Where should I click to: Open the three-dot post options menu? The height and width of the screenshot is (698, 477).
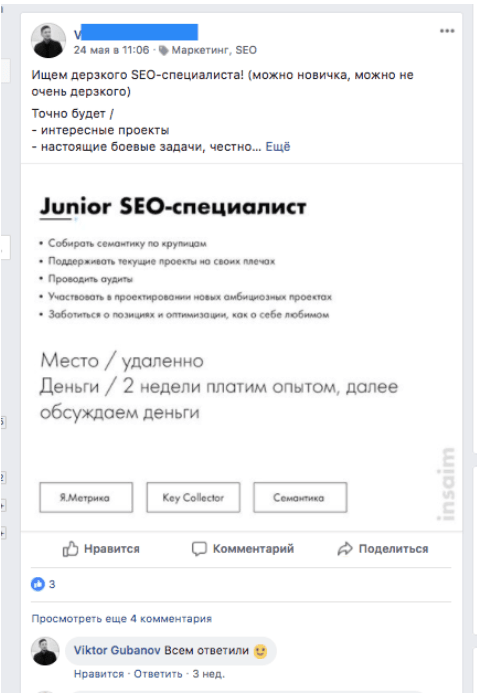point(447,31)
